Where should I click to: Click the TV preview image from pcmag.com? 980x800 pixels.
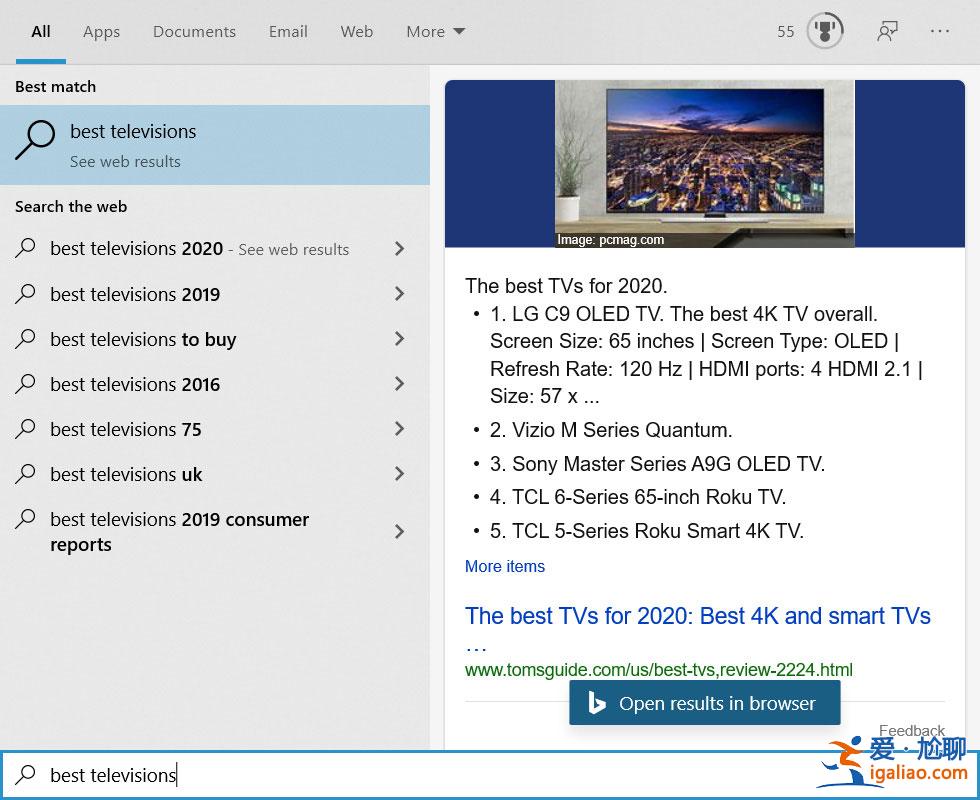point(704,163)
